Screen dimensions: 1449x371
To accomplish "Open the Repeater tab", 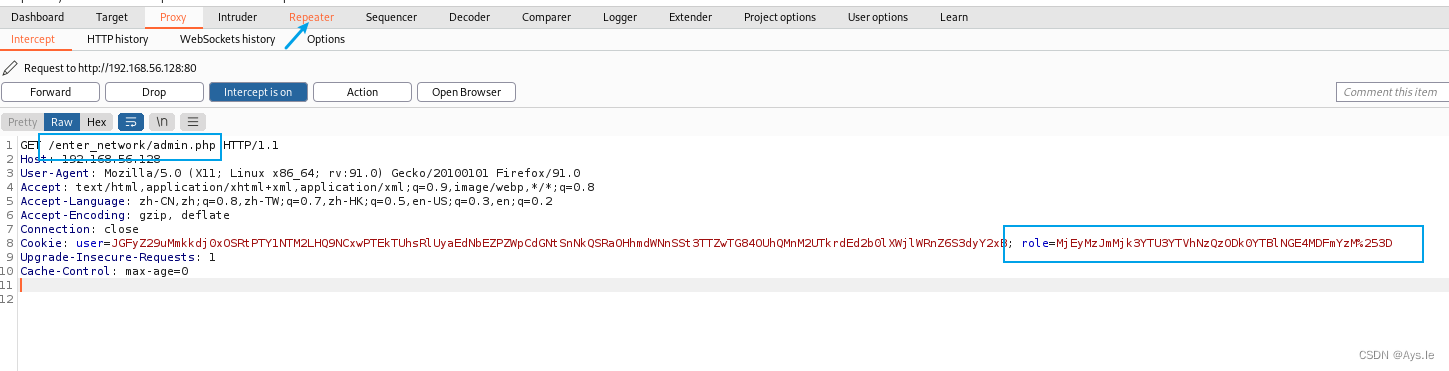I will [x=312, y=17].
